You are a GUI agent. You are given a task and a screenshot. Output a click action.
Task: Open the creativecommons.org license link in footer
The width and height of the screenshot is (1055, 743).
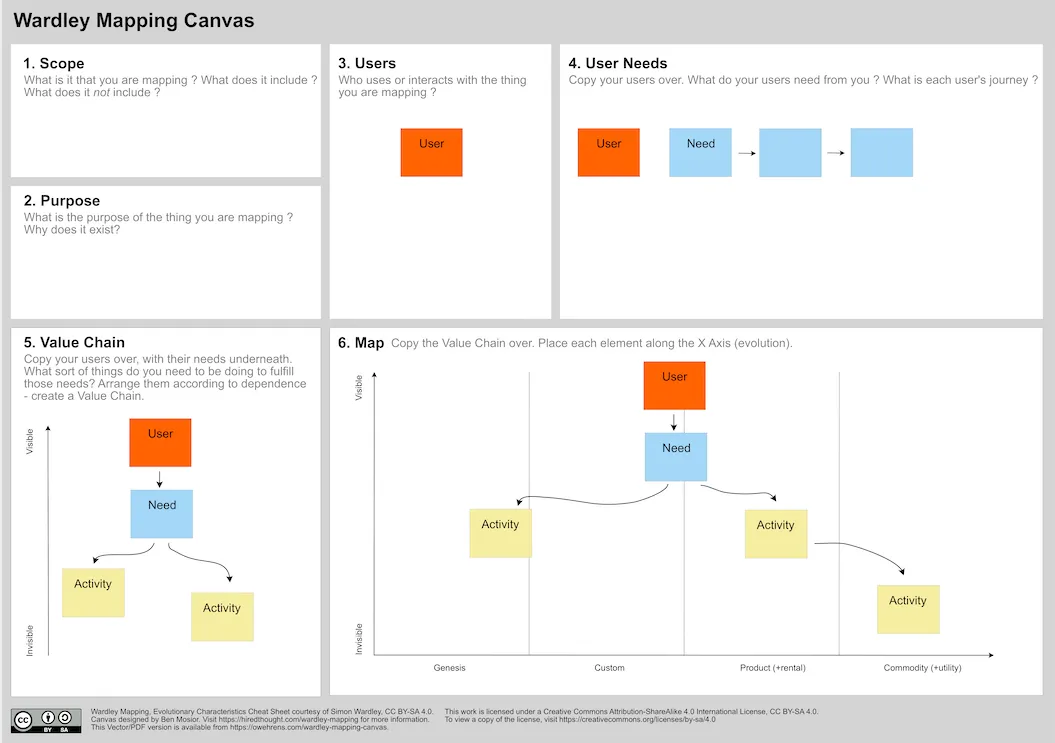tap(637, 719)
